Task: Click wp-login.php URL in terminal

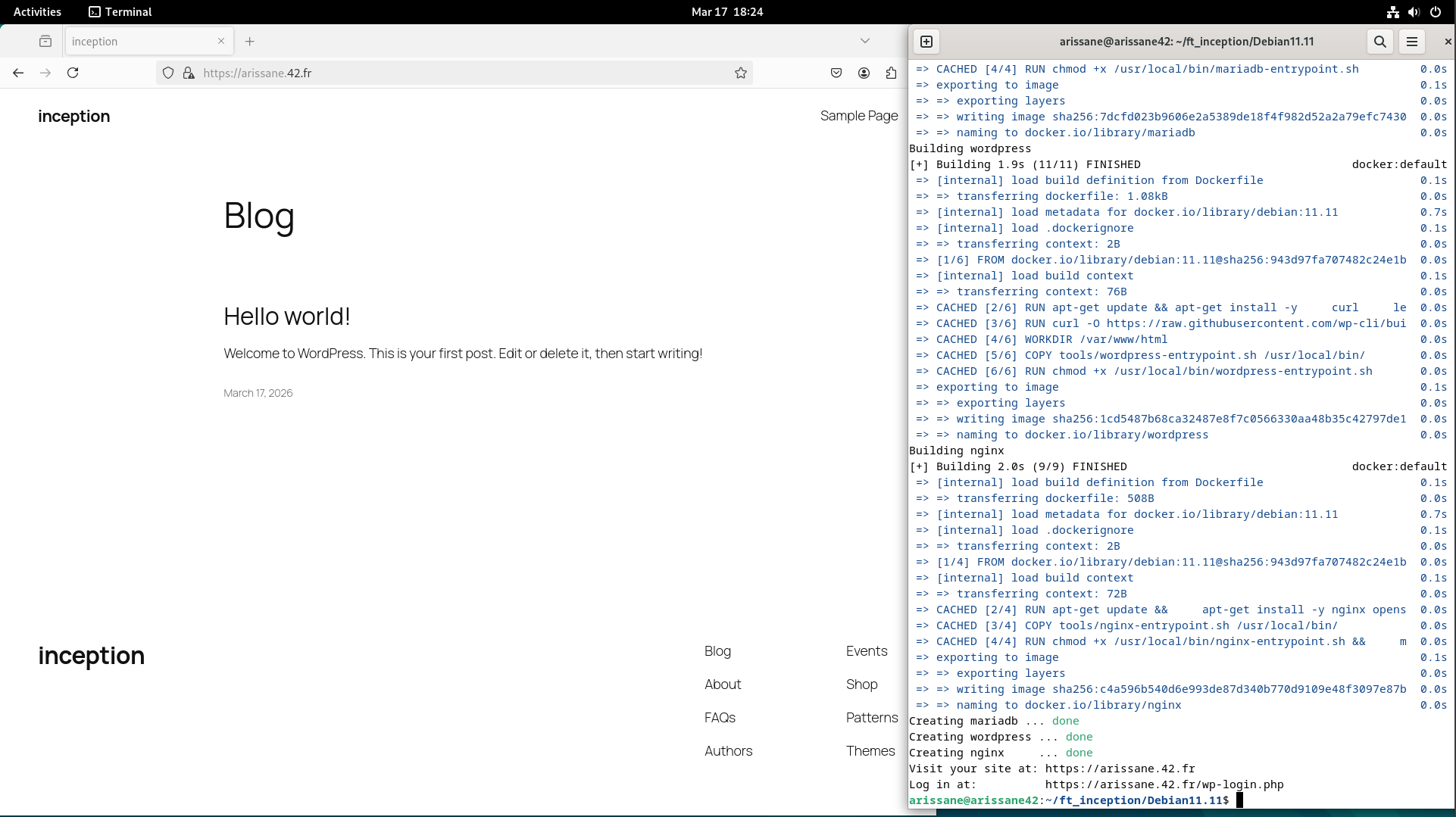Action: click(x=1164, y=784)
